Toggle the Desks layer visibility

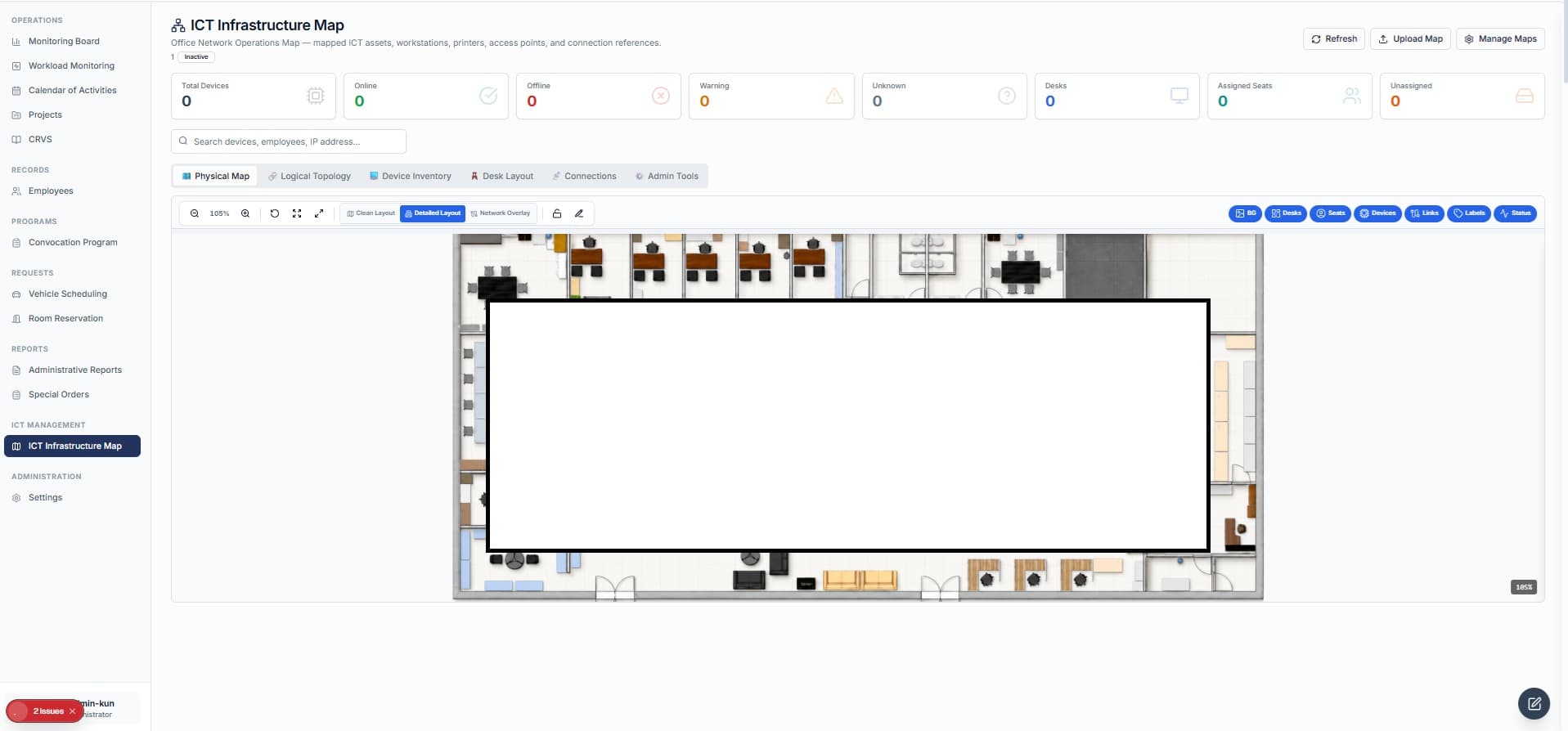tap(1286, 213)
